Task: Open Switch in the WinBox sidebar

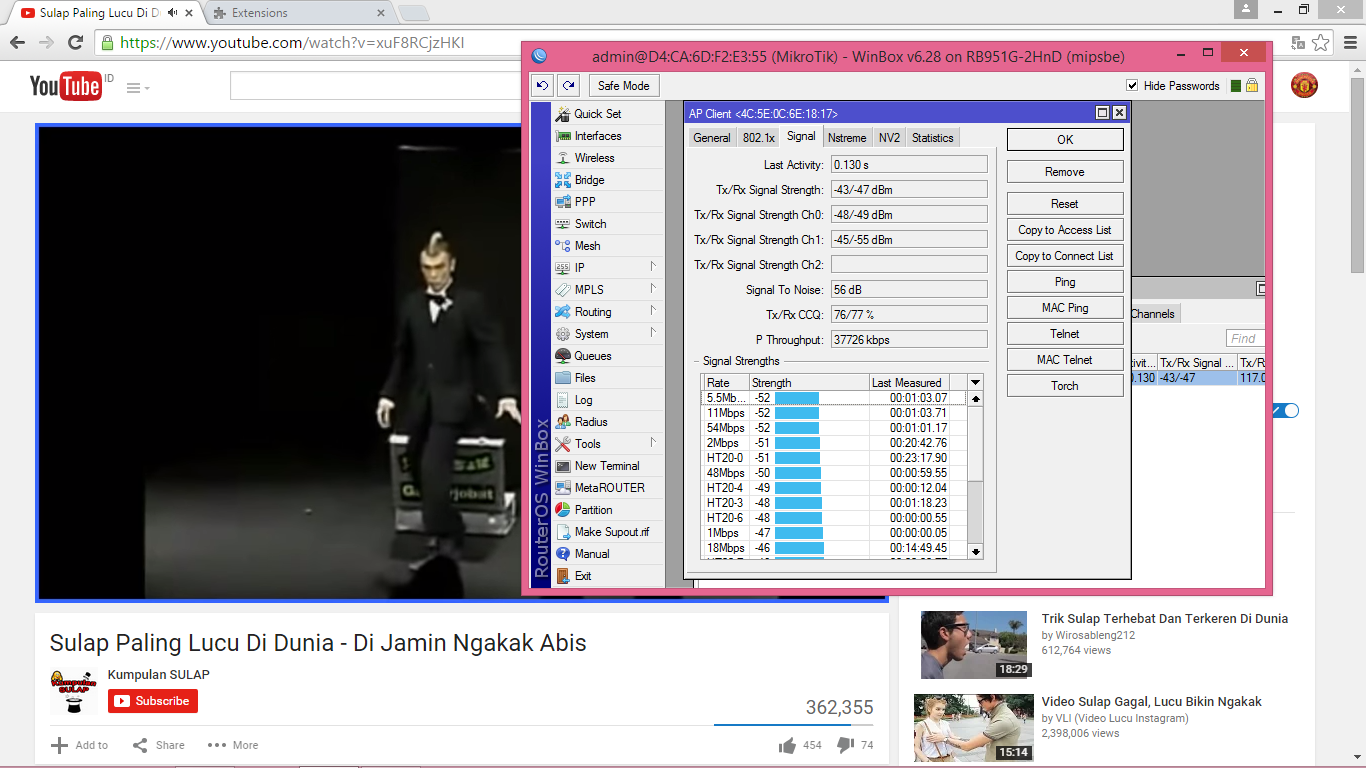Action: [590, 224]
